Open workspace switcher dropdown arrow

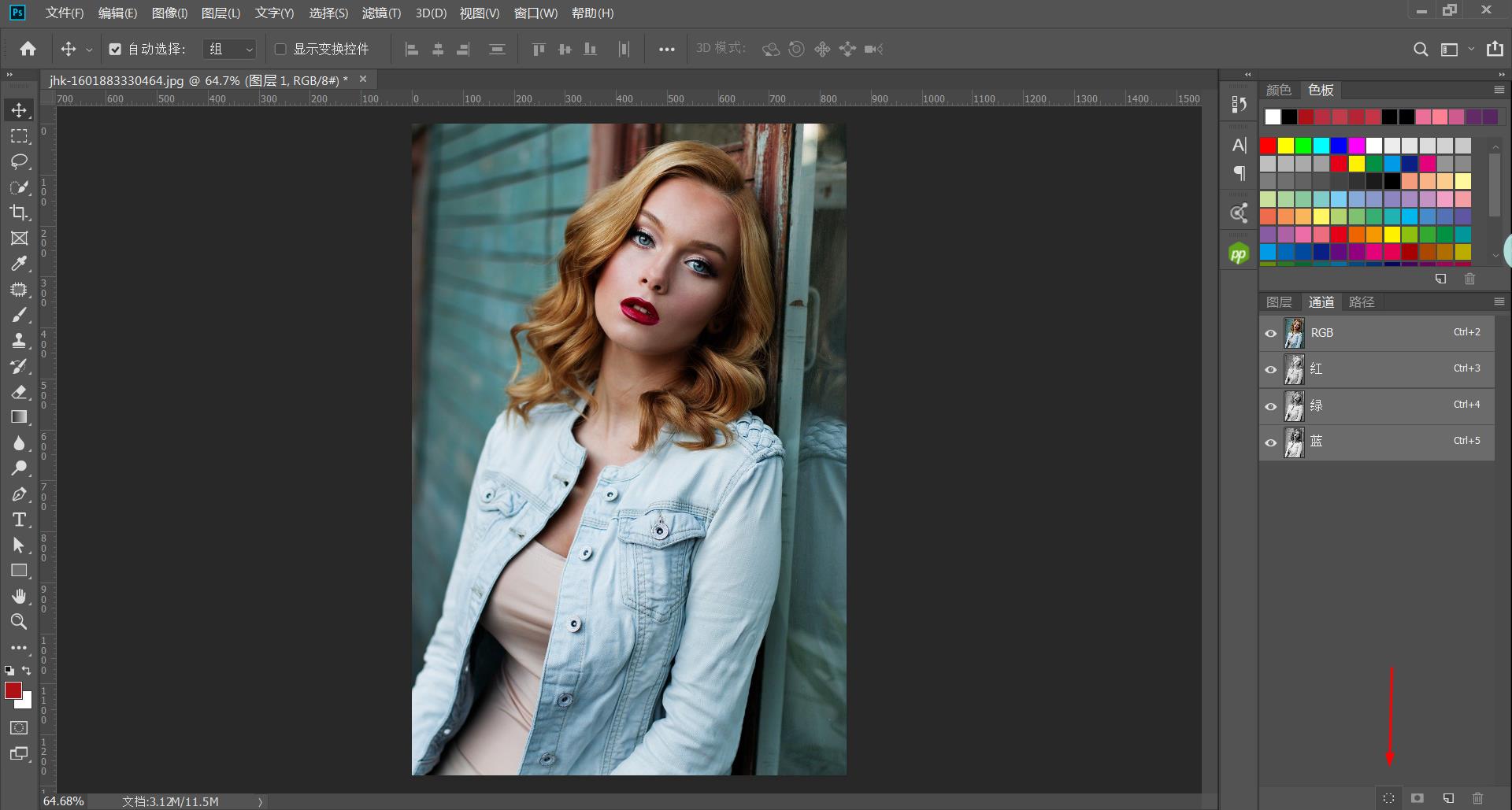coord(1471,49)
